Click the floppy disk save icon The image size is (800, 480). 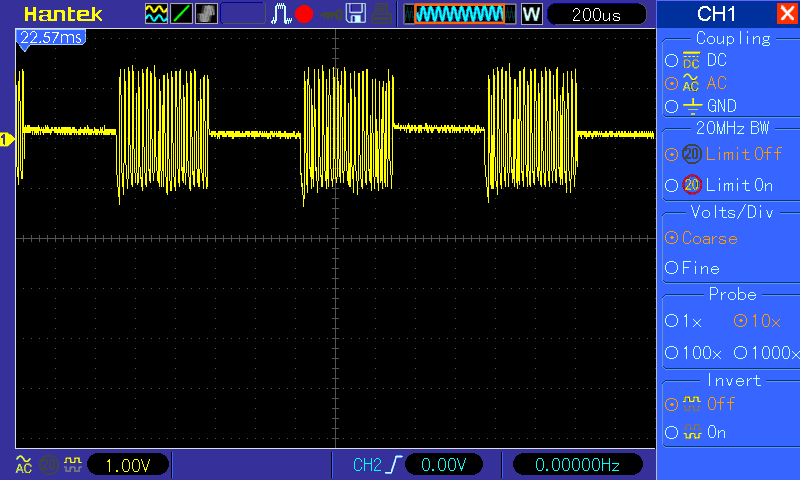(356, 14)
